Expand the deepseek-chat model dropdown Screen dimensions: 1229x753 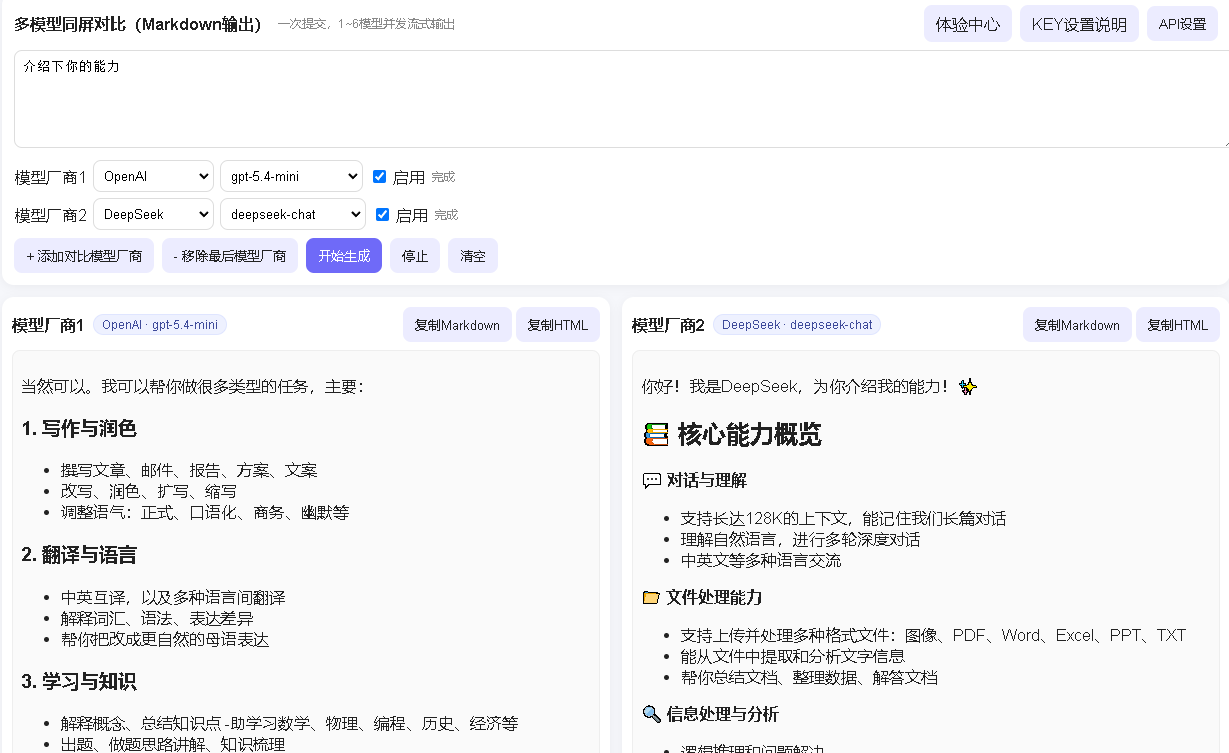(x=292, y=215)
